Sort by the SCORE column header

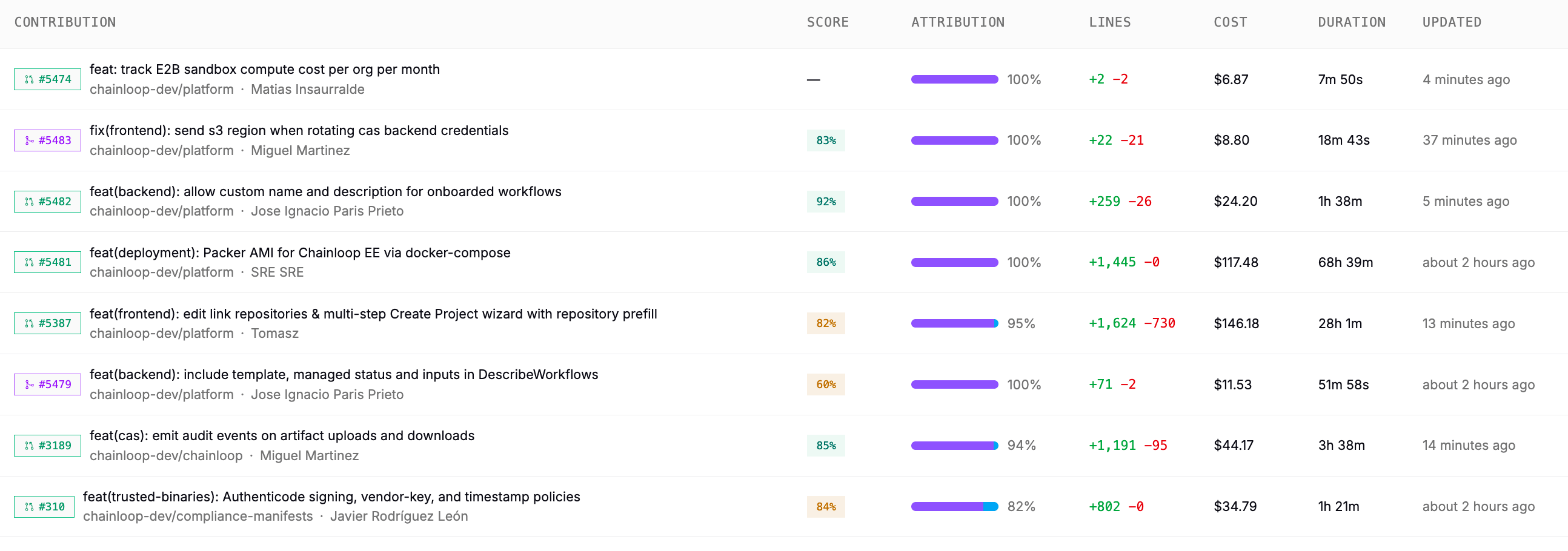coord(827,22)
